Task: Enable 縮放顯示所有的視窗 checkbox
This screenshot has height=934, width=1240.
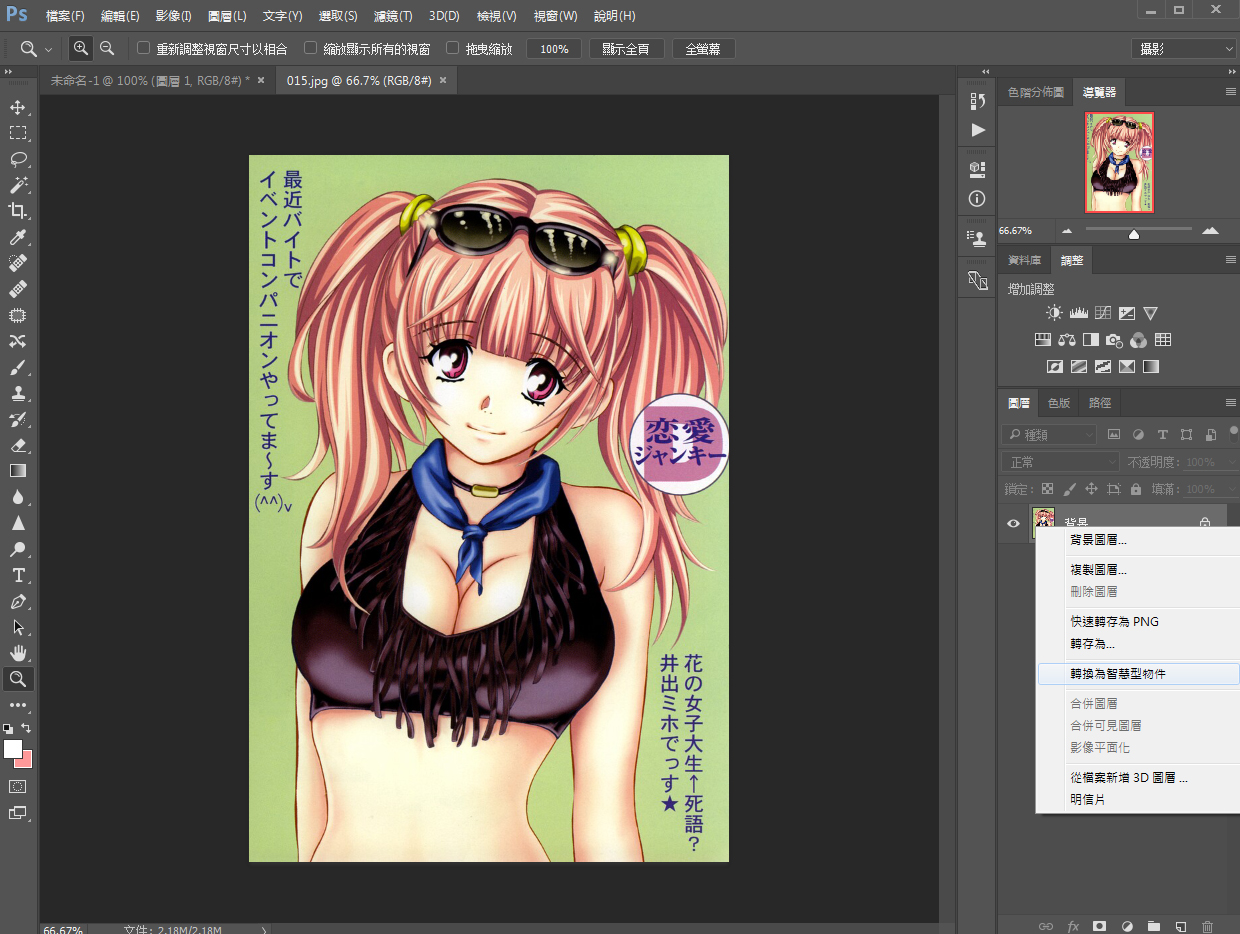Action: click(x=311, y=48)
